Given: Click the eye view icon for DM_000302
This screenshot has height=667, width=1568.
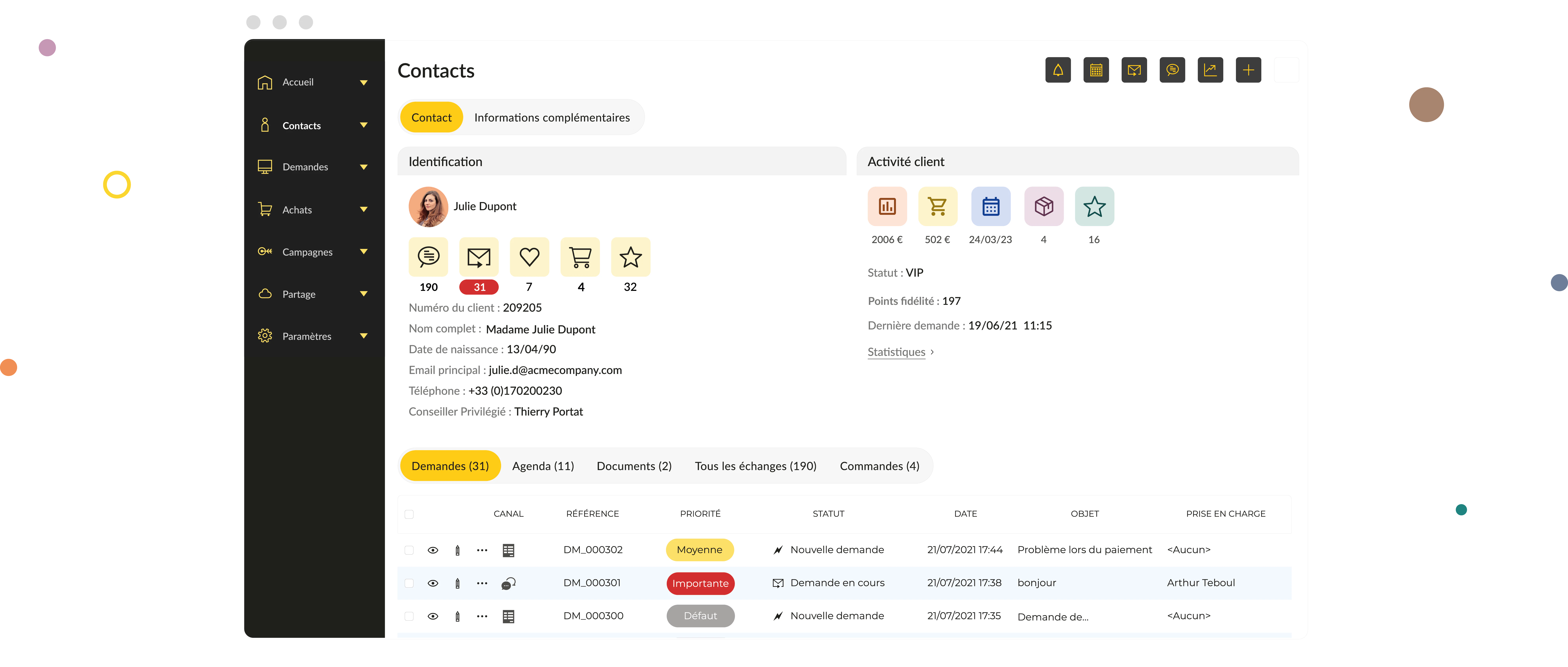Looking at the screenshot, I should pyautogui.click(x=433, y=550).
